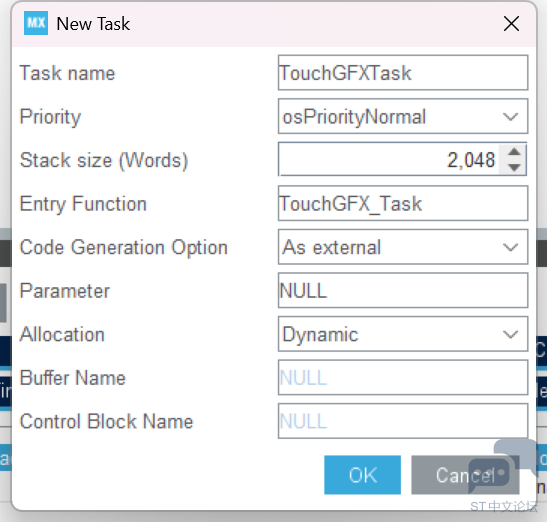547x522 pixels.
Task: Decrease stack size with down arrow
Action: click(x=514, y=167)
